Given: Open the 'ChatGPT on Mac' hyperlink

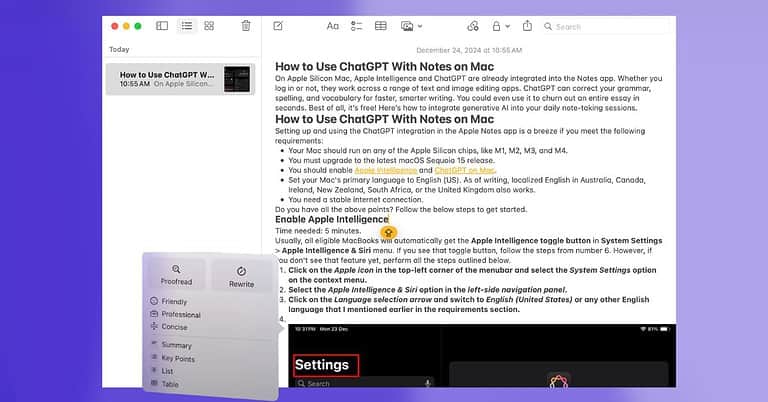Looking at the screenshot, I should (x=465, y=170).
